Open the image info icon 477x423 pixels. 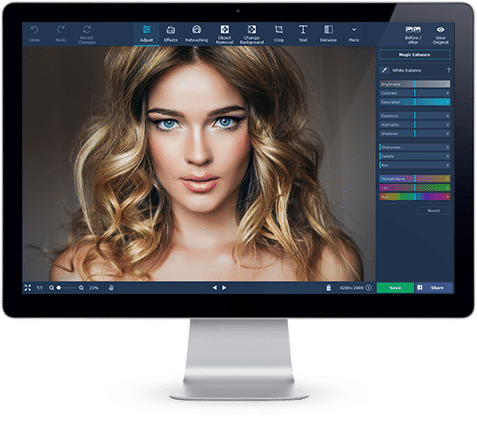pyautogui.click(x=368, y=288)
